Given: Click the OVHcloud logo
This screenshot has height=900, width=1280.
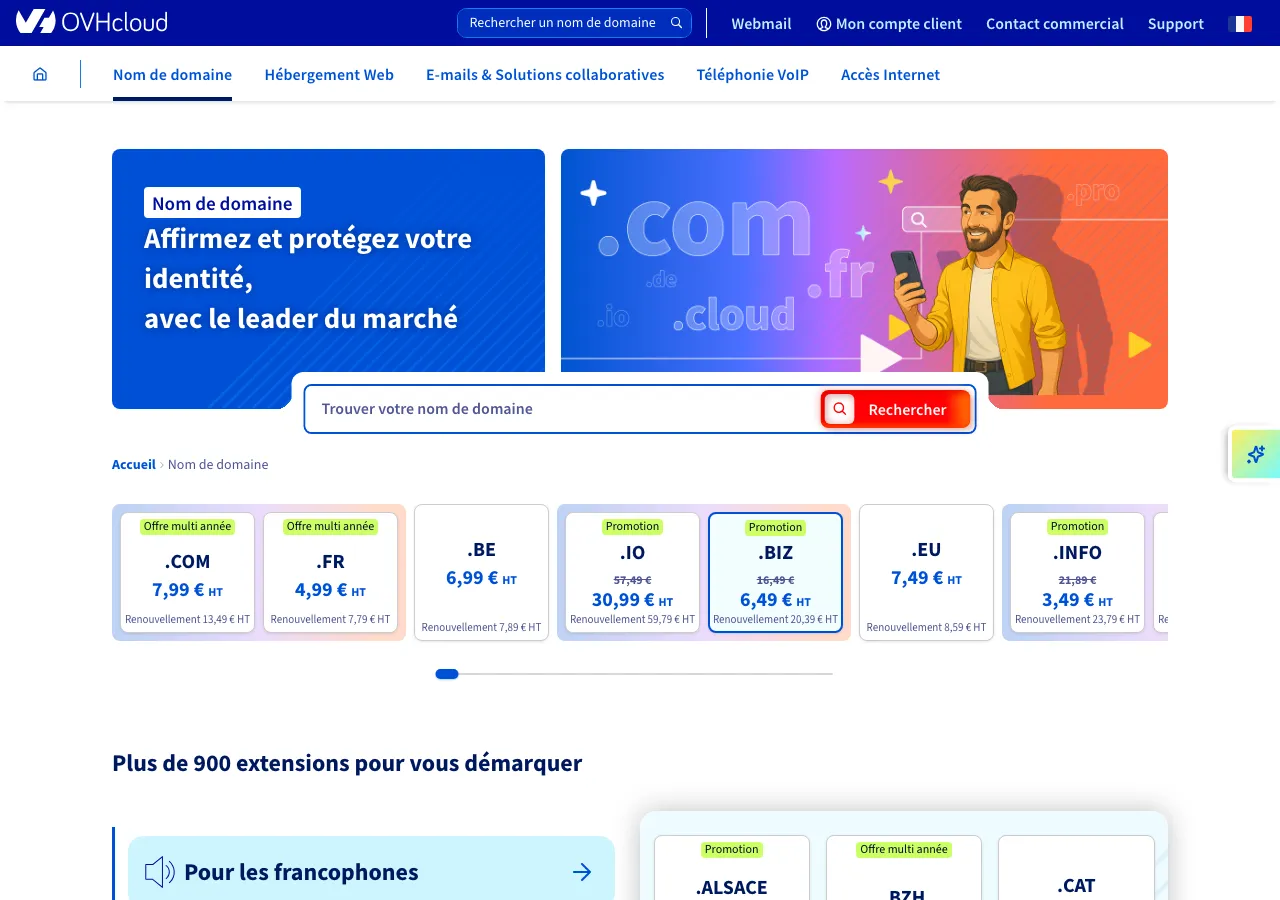Looking at the screenshot, I should 91,22.
